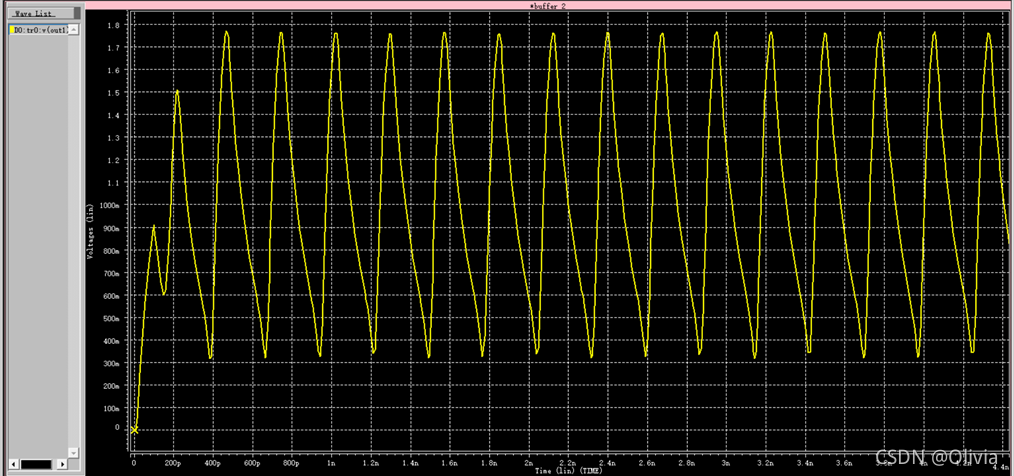Click the 2n tick label on the time axis
This screenshot has width=1014, height=476.
528,463
